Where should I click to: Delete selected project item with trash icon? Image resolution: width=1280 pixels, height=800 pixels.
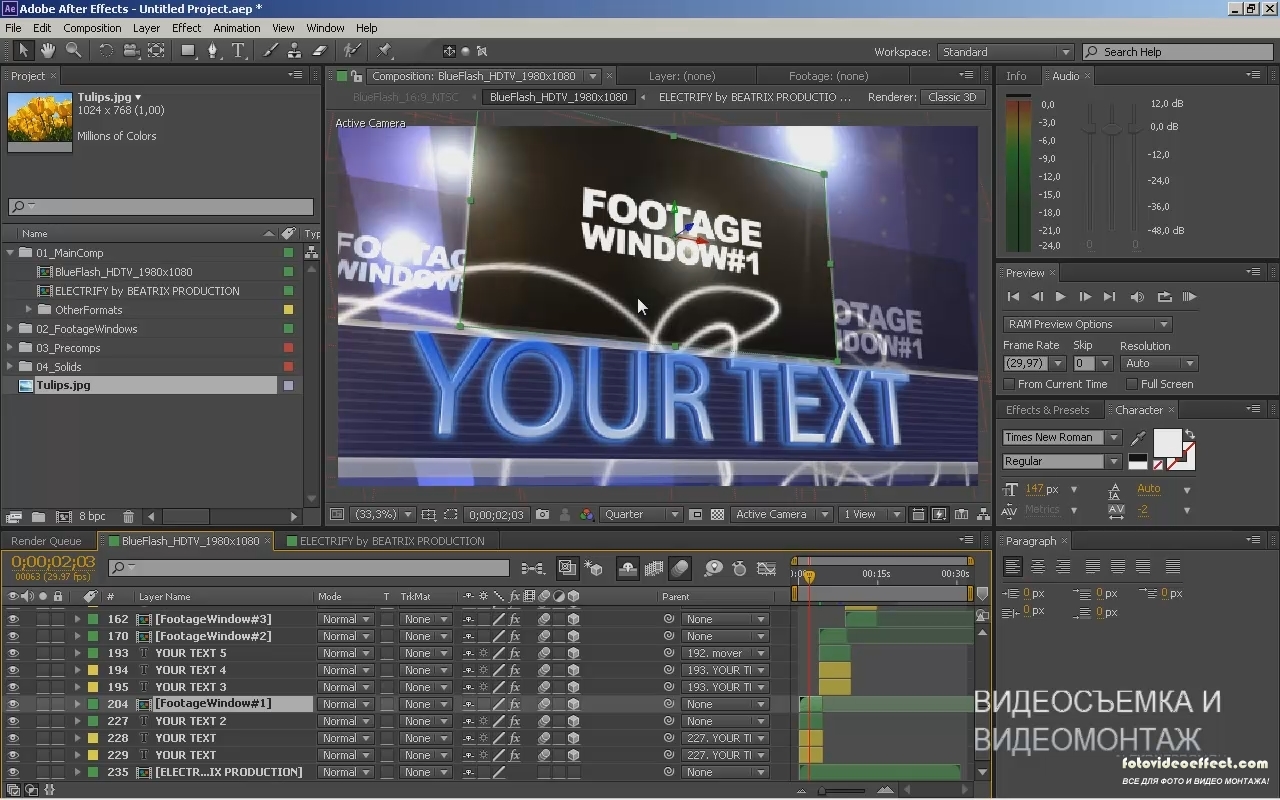click(128, 517)
